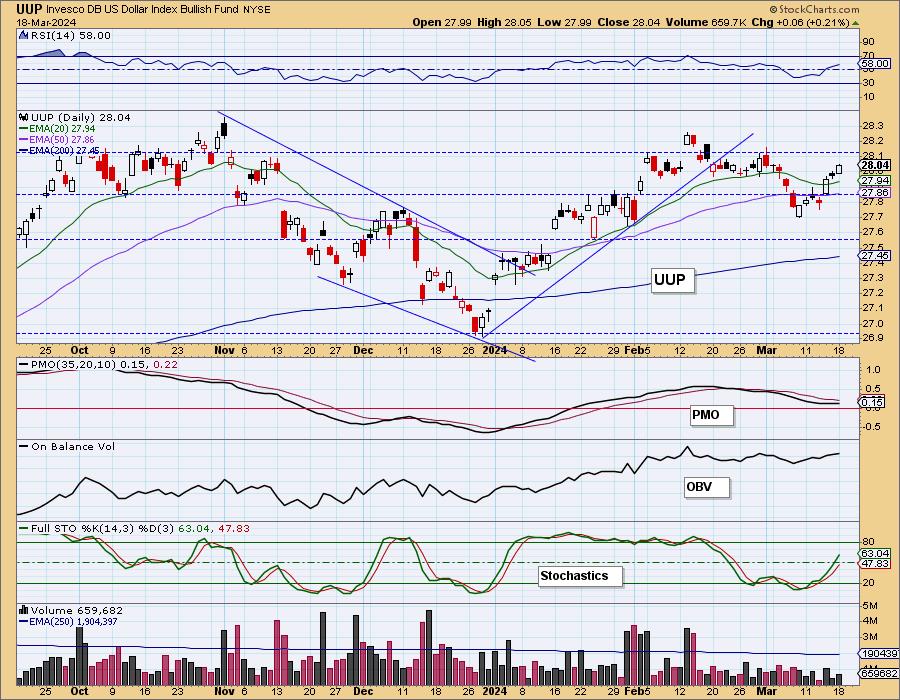Click the Mar label on the bottom date axis
This screenshot has width=900, height=700.
pos(766,691)
